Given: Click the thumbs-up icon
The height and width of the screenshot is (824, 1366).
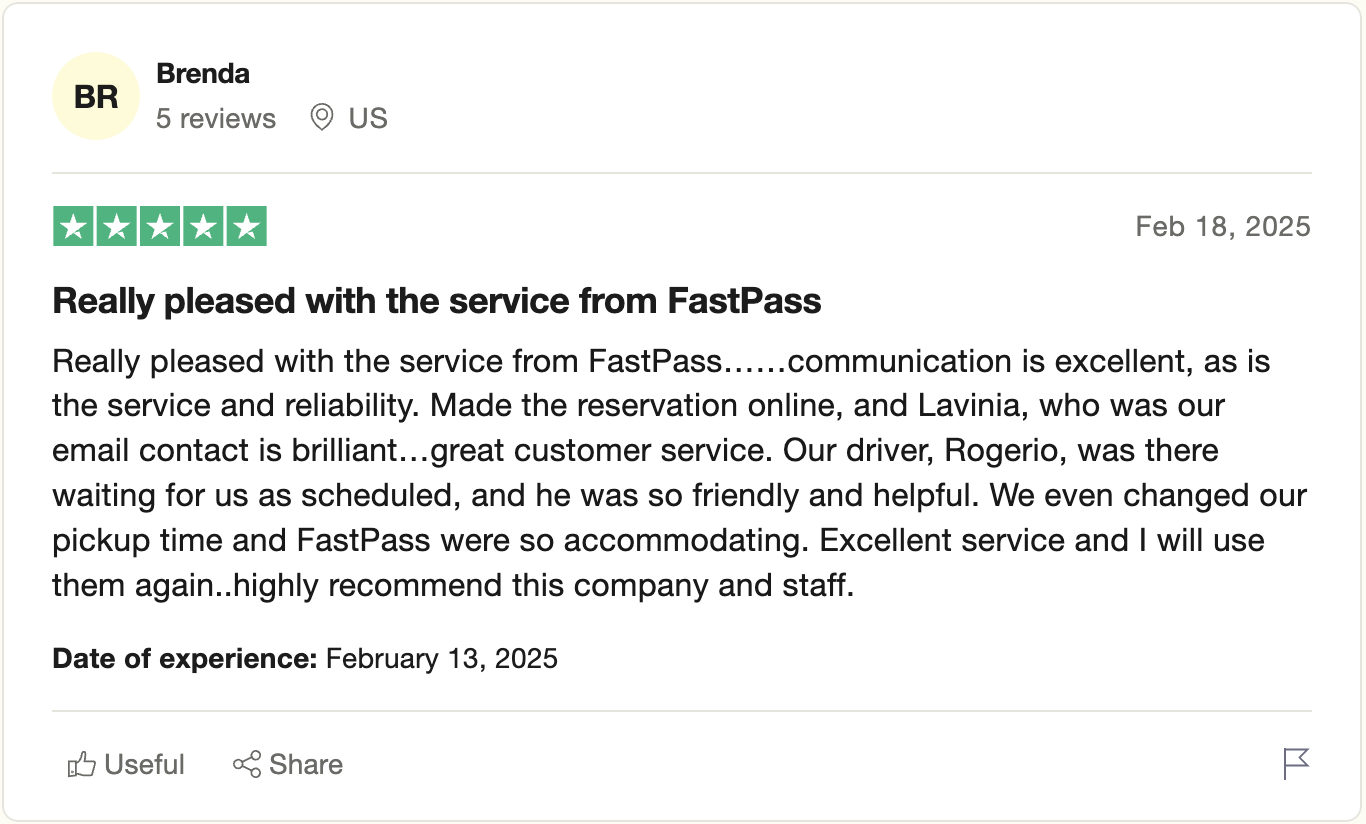Looking at the screenshot, I should pyautogui.click(x=81, y=765).
